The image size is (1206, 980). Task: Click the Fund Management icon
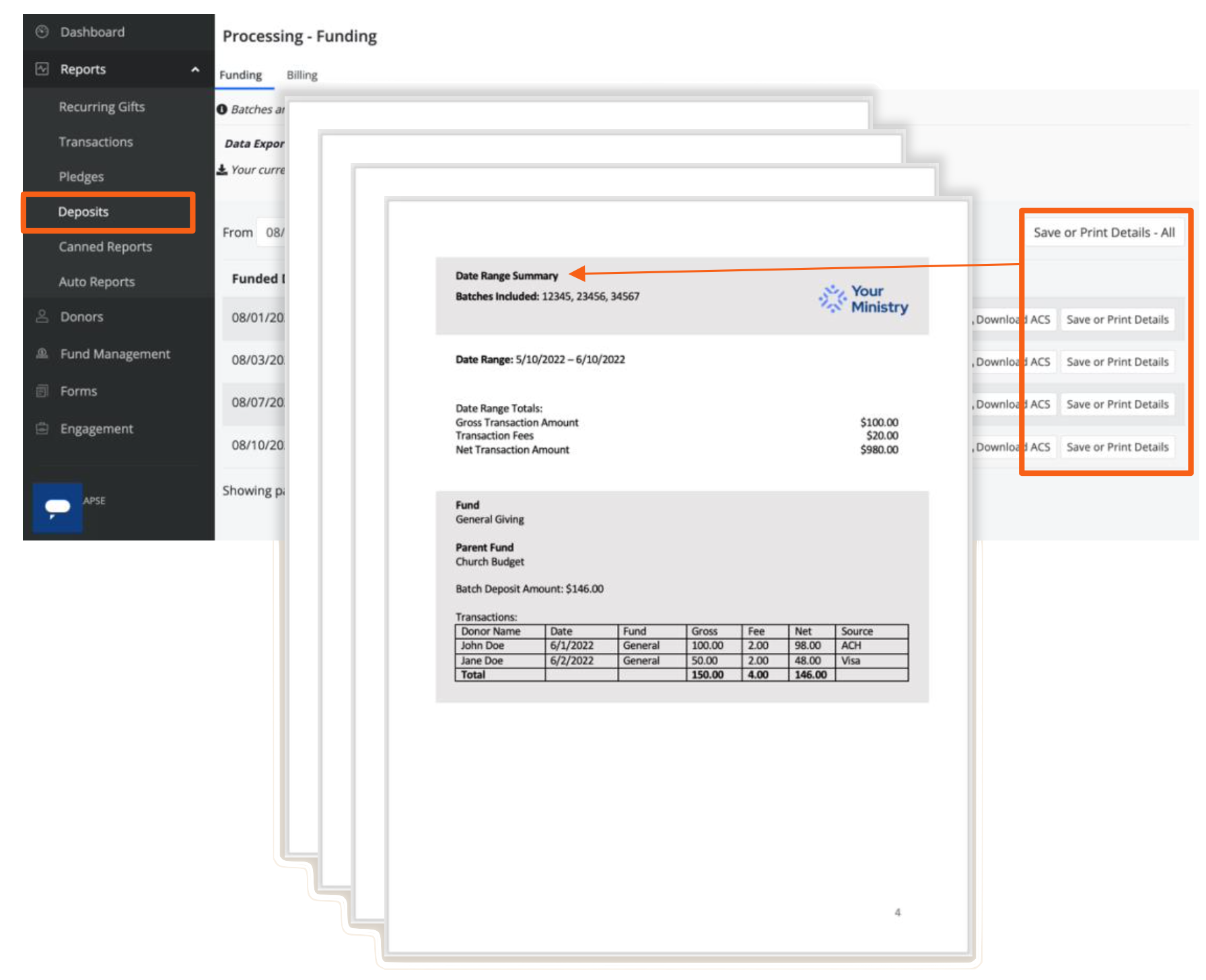[x=42, y=353]
